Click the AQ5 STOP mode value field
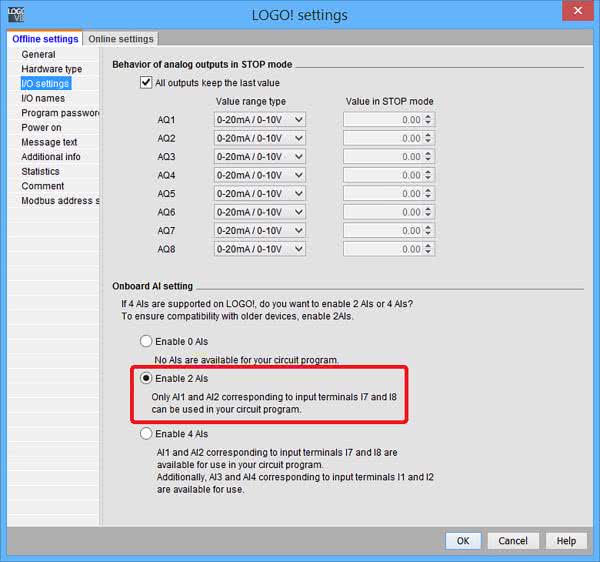Image resolution: width=600 pixels, height=562 pixels. (383, 194)
